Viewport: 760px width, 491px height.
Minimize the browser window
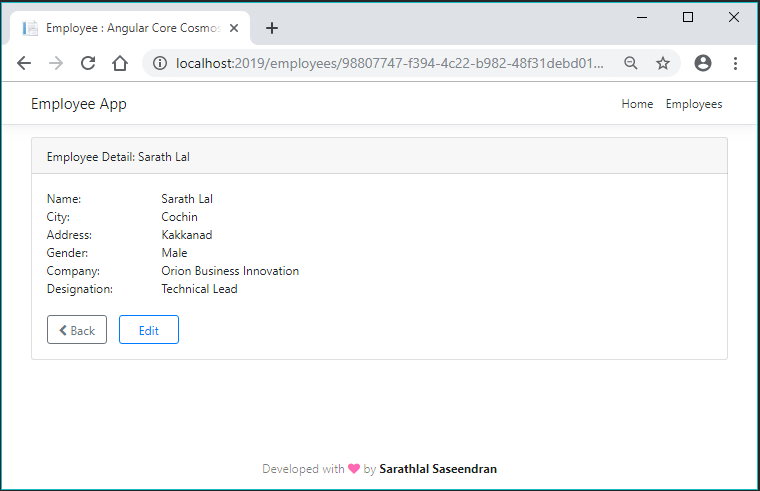642,17
